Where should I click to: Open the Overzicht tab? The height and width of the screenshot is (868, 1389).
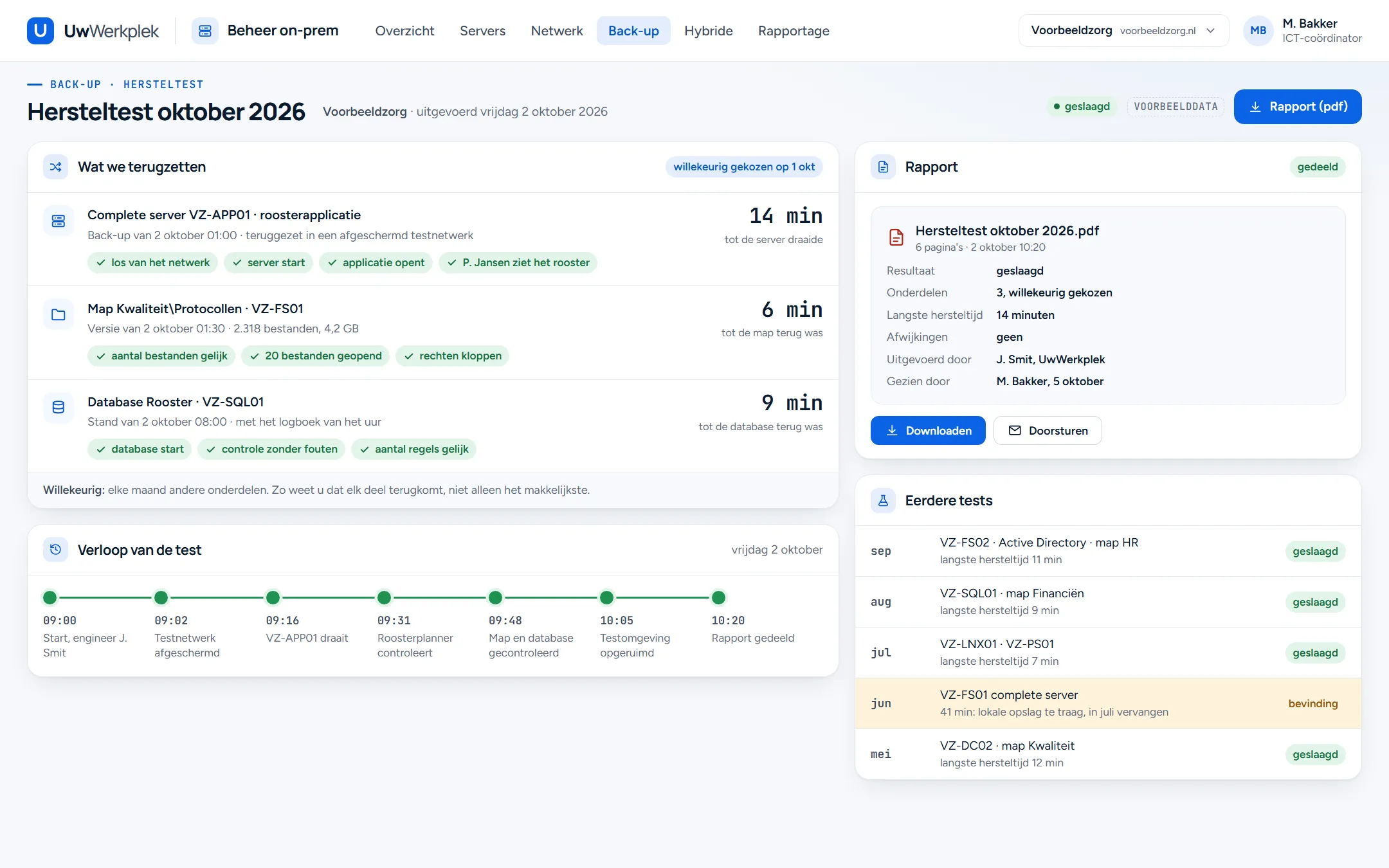click(404, 31)
